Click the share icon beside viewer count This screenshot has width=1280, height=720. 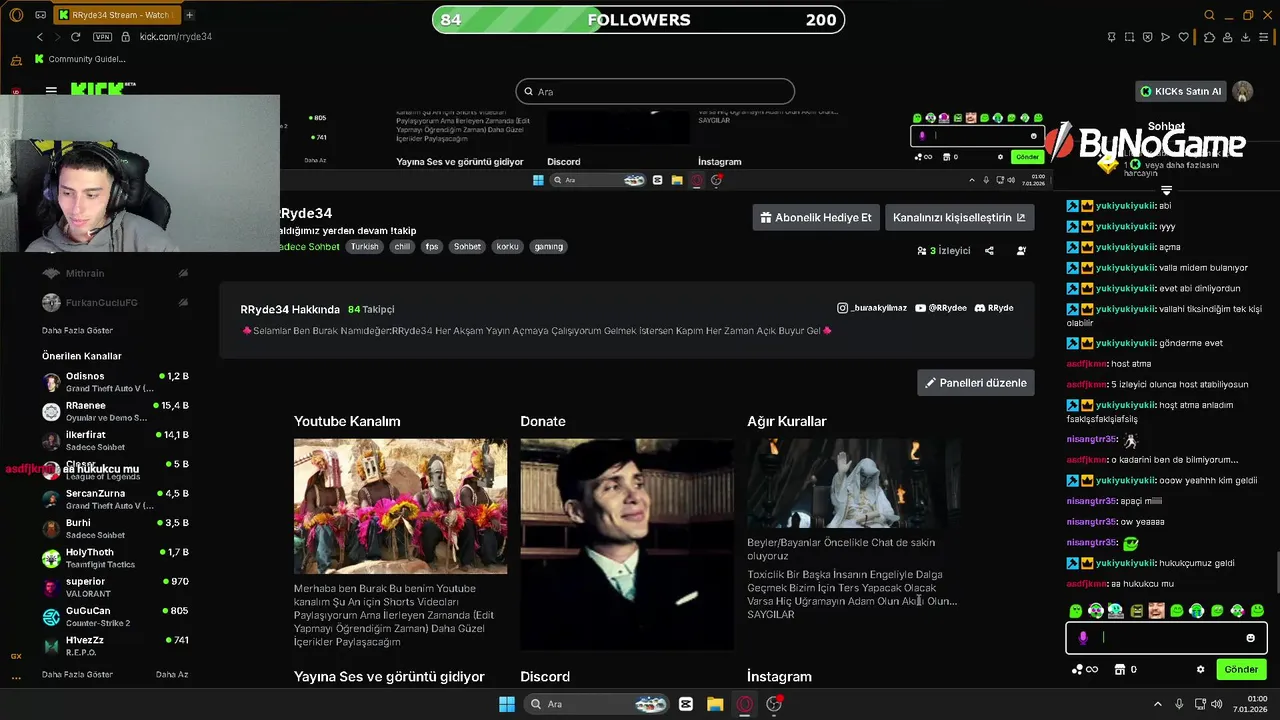pyautogui.click(x=989, y=251)
